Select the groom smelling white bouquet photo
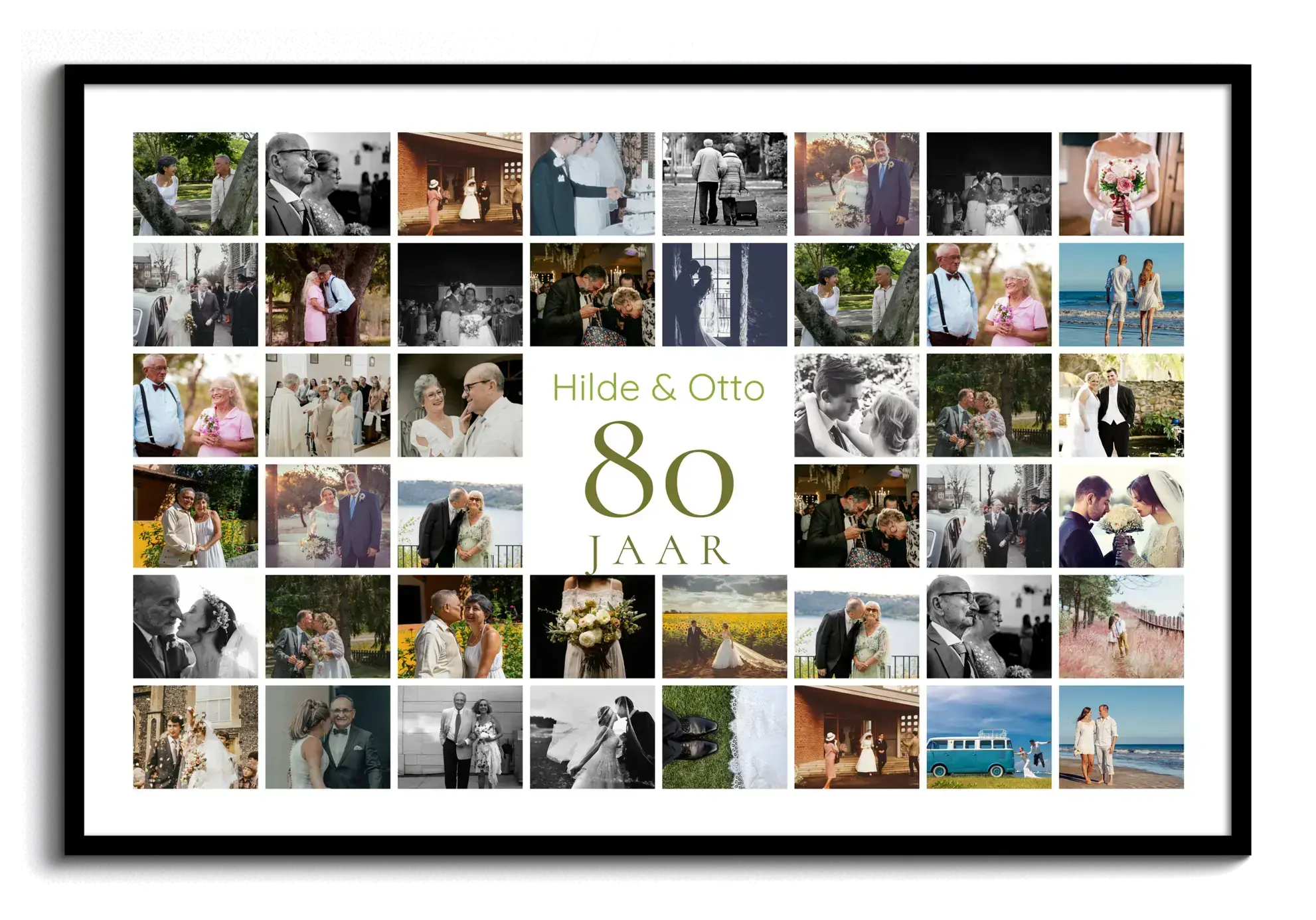This screenshot has width=1316, height=920. click(1121, 516)
